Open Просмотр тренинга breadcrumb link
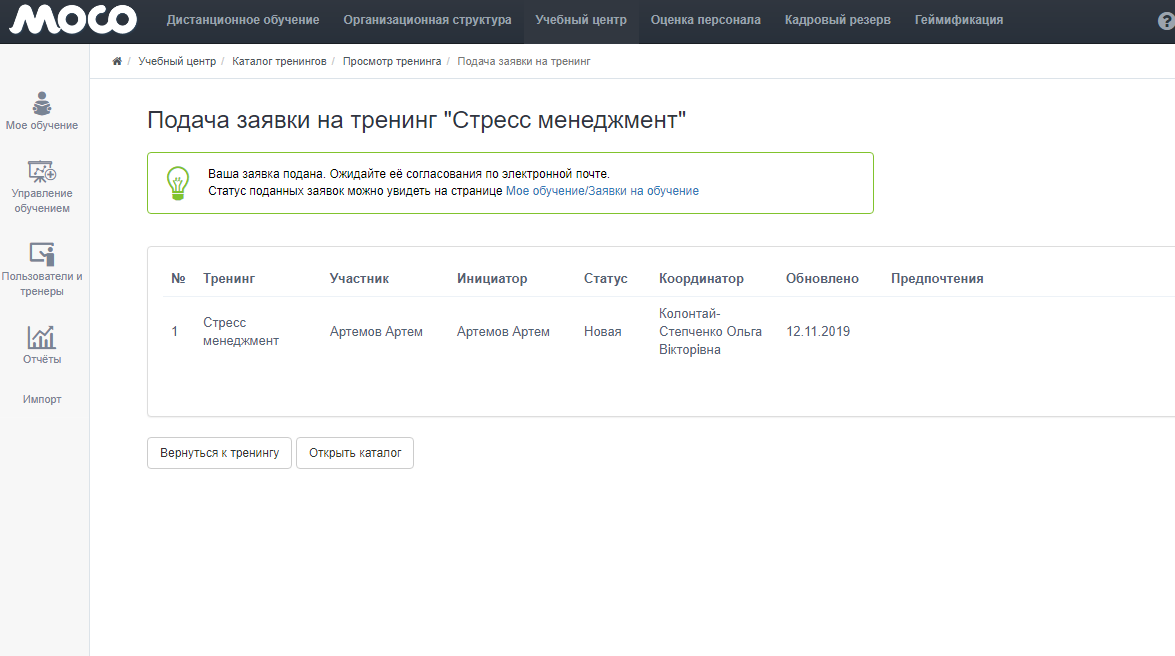 391,62
